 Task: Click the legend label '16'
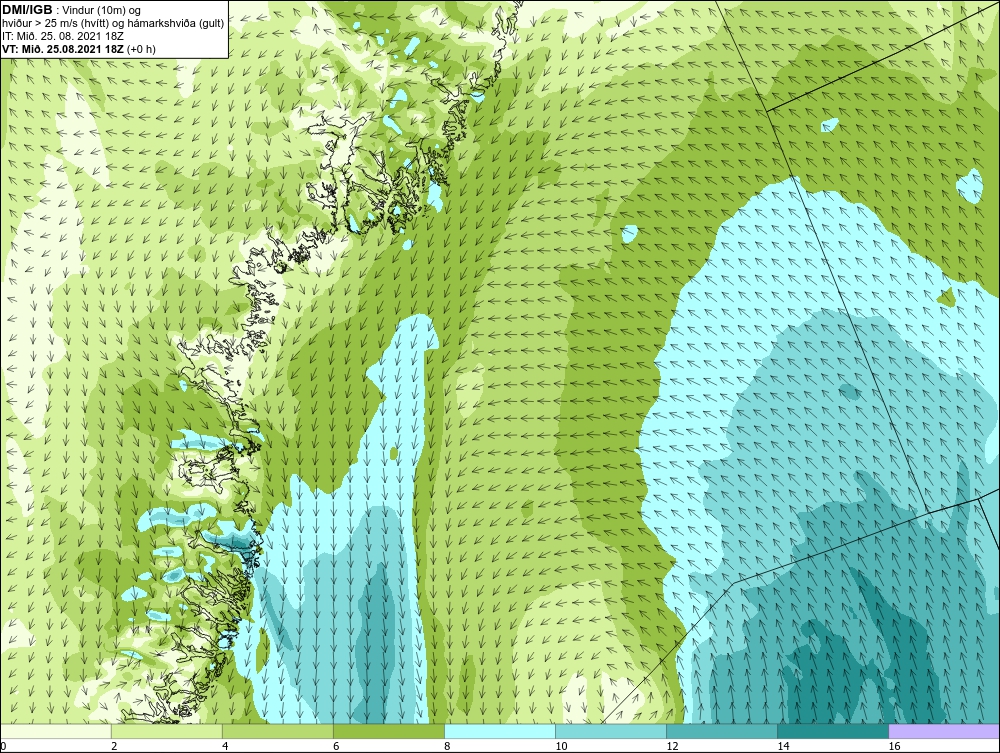894,746
